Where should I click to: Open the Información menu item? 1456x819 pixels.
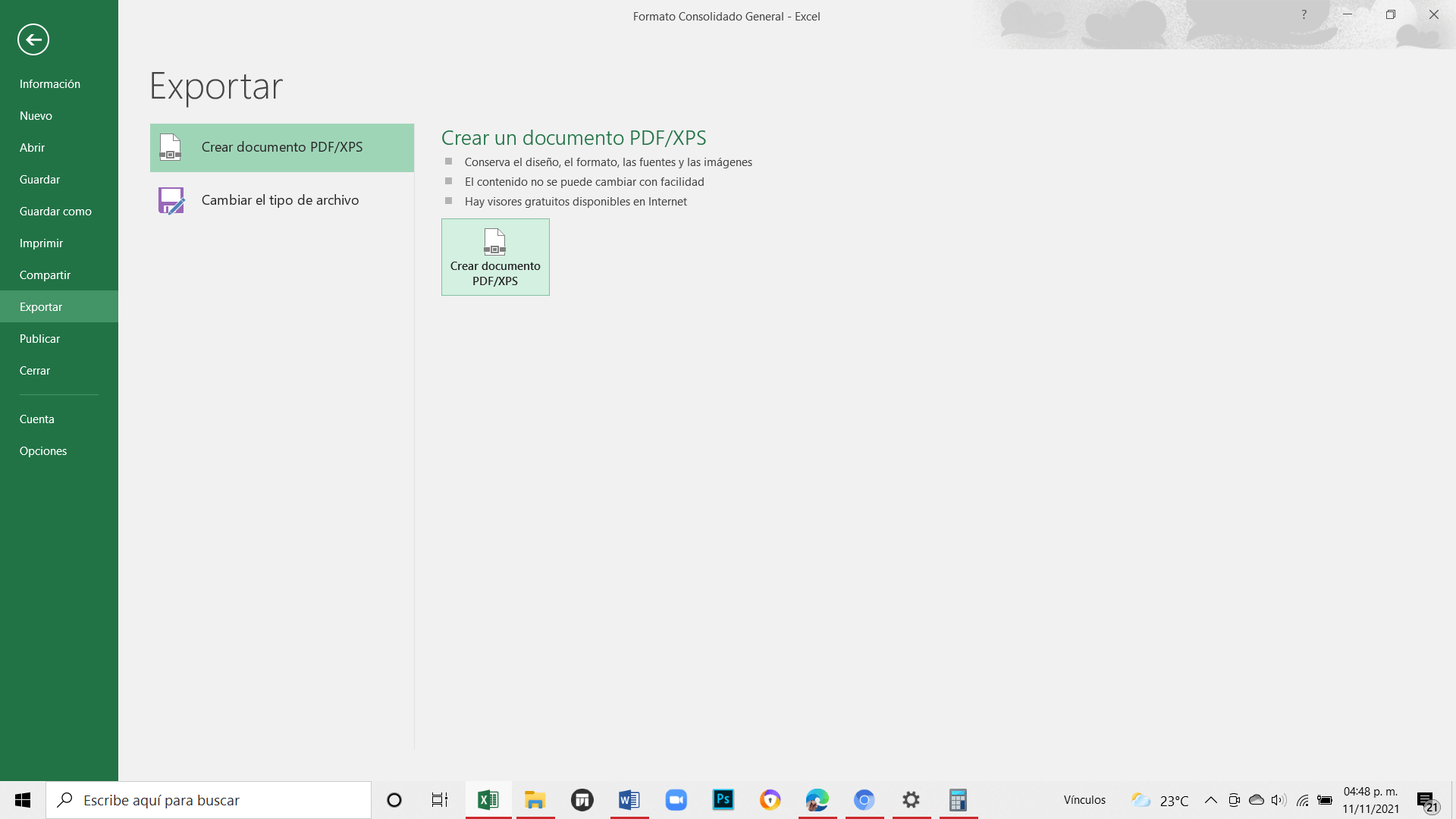50,84
